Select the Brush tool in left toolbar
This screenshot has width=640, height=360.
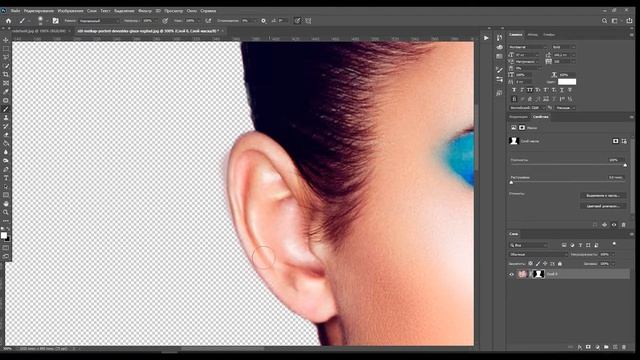click(6, 109)
